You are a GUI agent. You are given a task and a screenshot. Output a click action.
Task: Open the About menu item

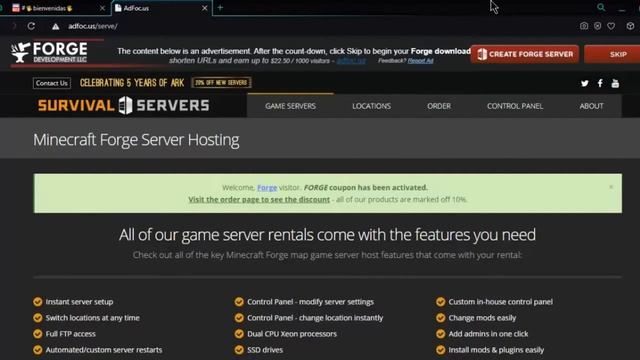point(591,106)
